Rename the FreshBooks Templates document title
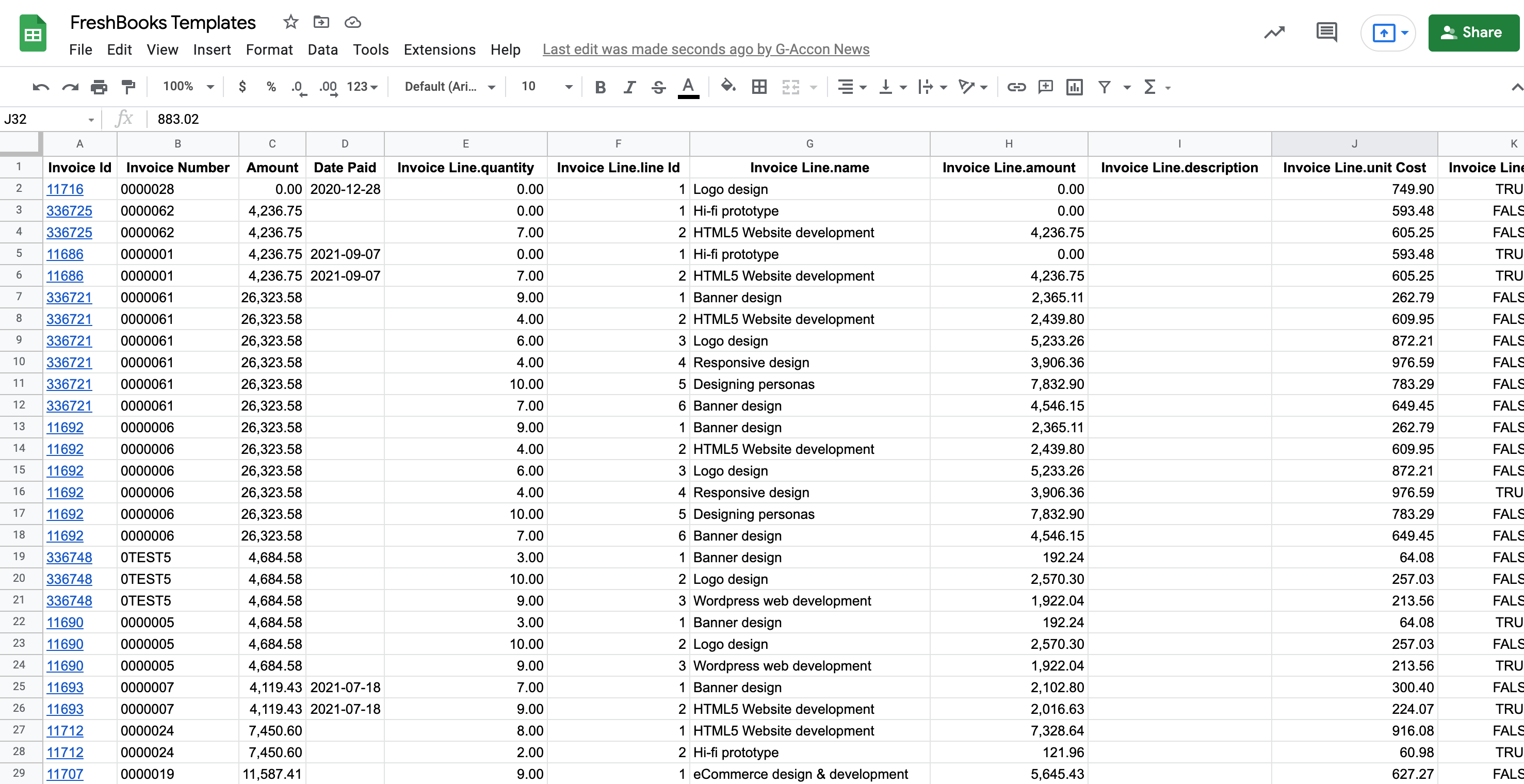 click(163, 23)
